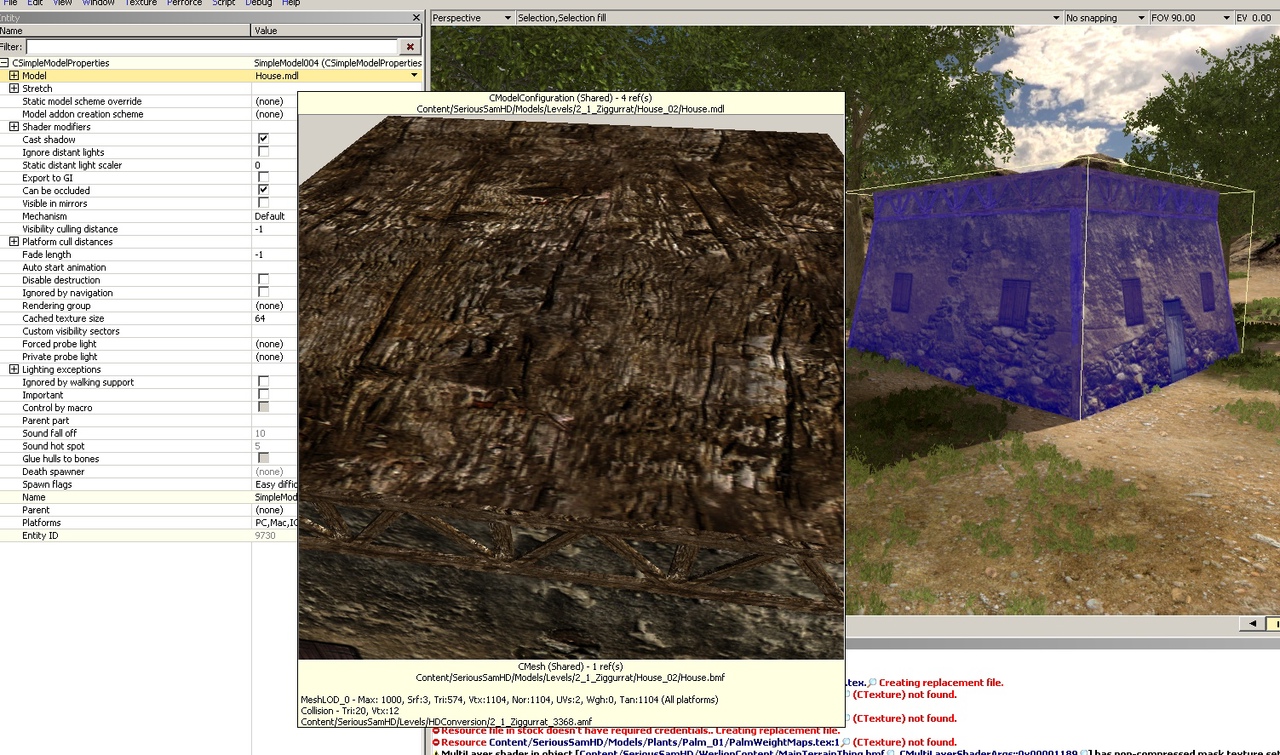Expand Shader modifiers property

pyautogui.click(x=14, y=127)
